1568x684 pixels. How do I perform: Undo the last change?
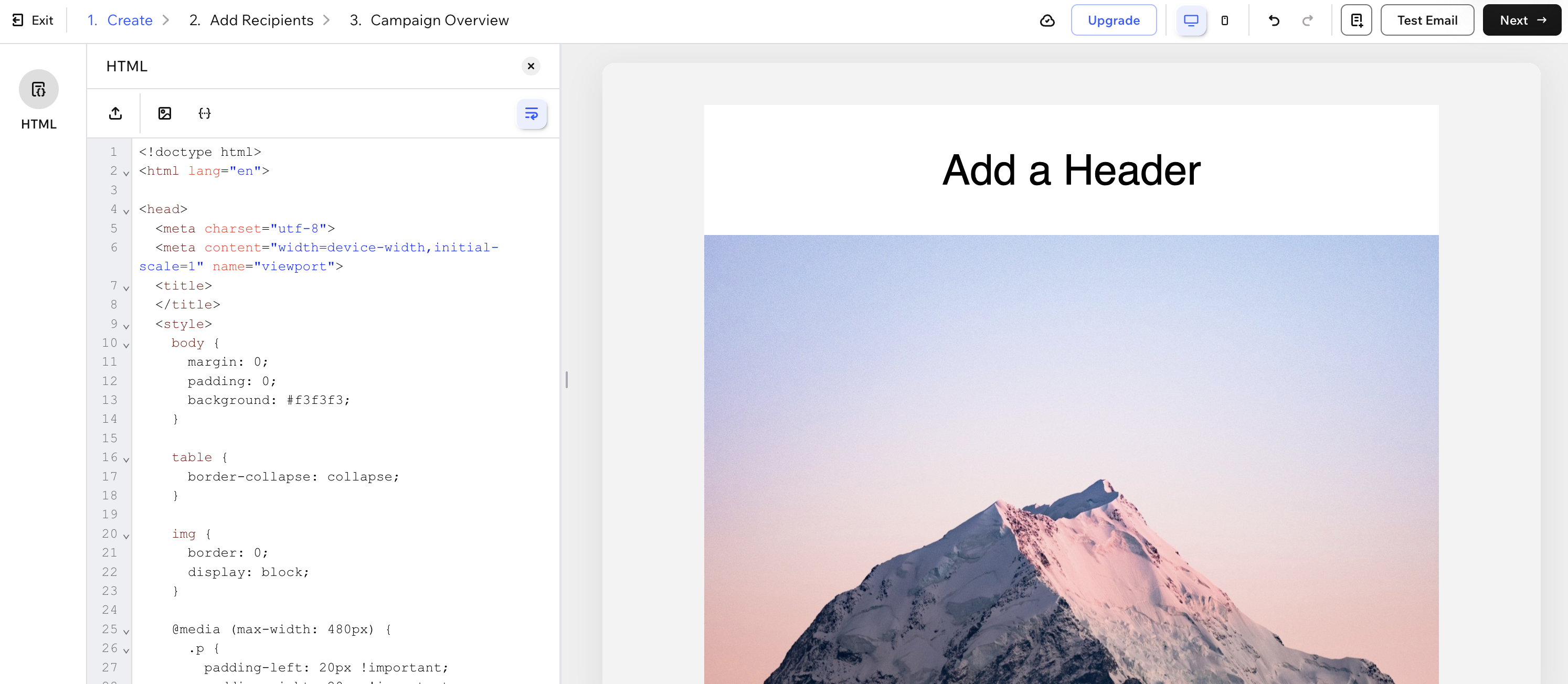1274,20
